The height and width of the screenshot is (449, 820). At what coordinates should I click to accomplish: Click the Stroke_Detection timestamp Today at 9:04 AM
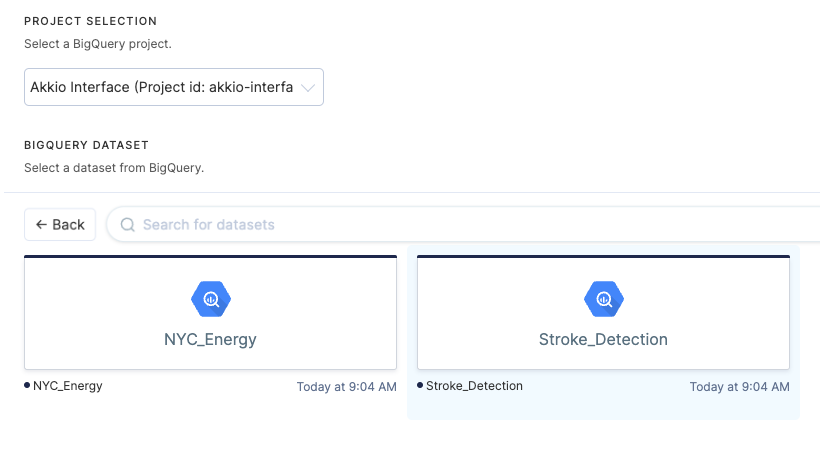(x=739, y=387)
